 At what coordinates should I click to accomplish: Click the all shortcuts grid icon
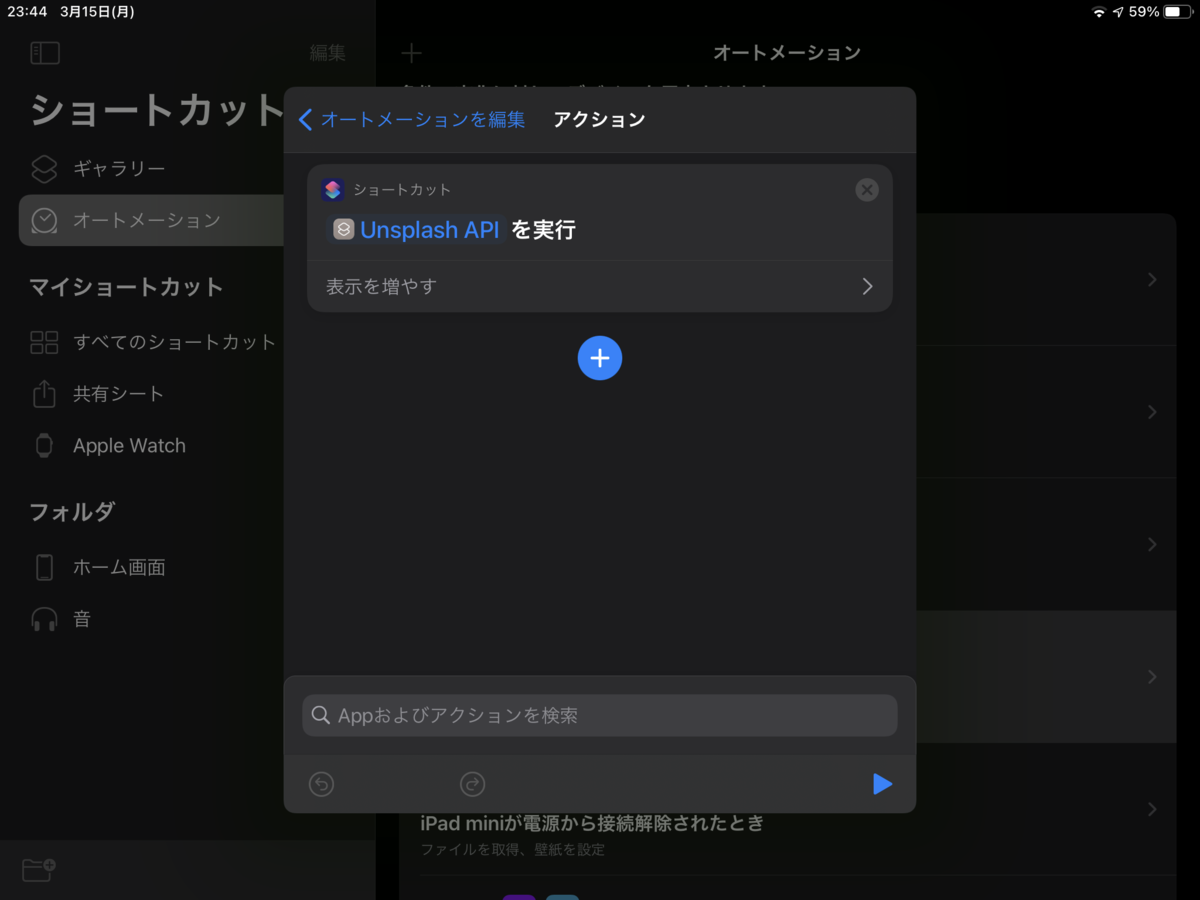point(44,342)
